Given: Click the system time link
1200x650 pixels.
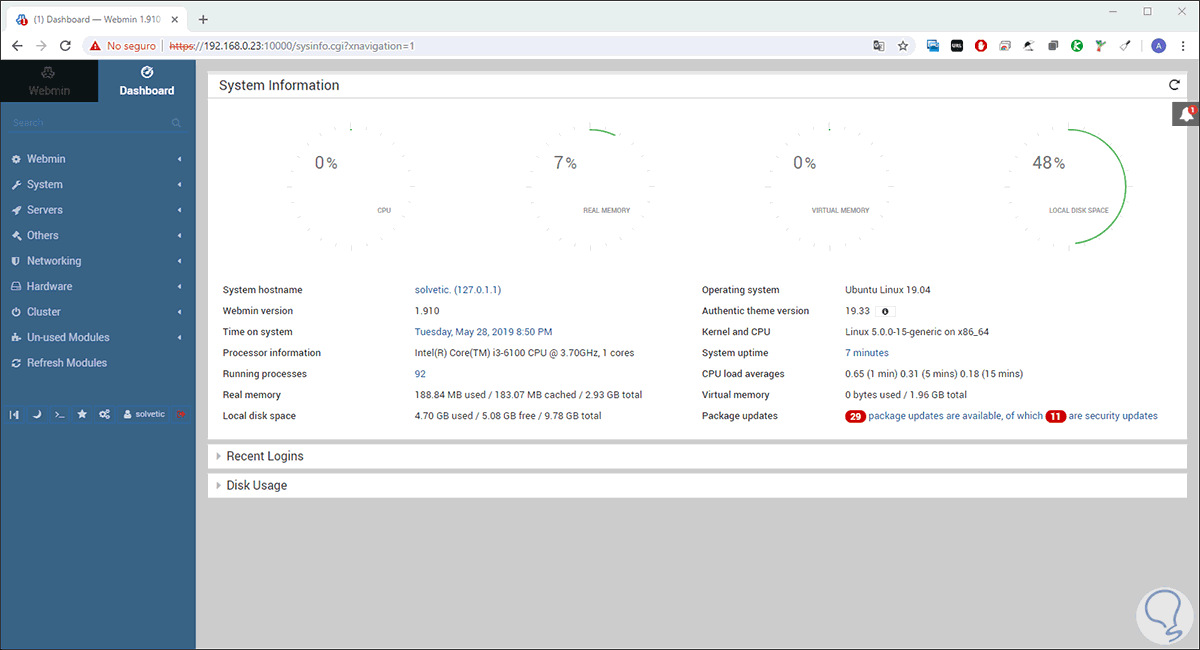Looking at the screenshot, I should pyautogui.click(x=484, y=332).
